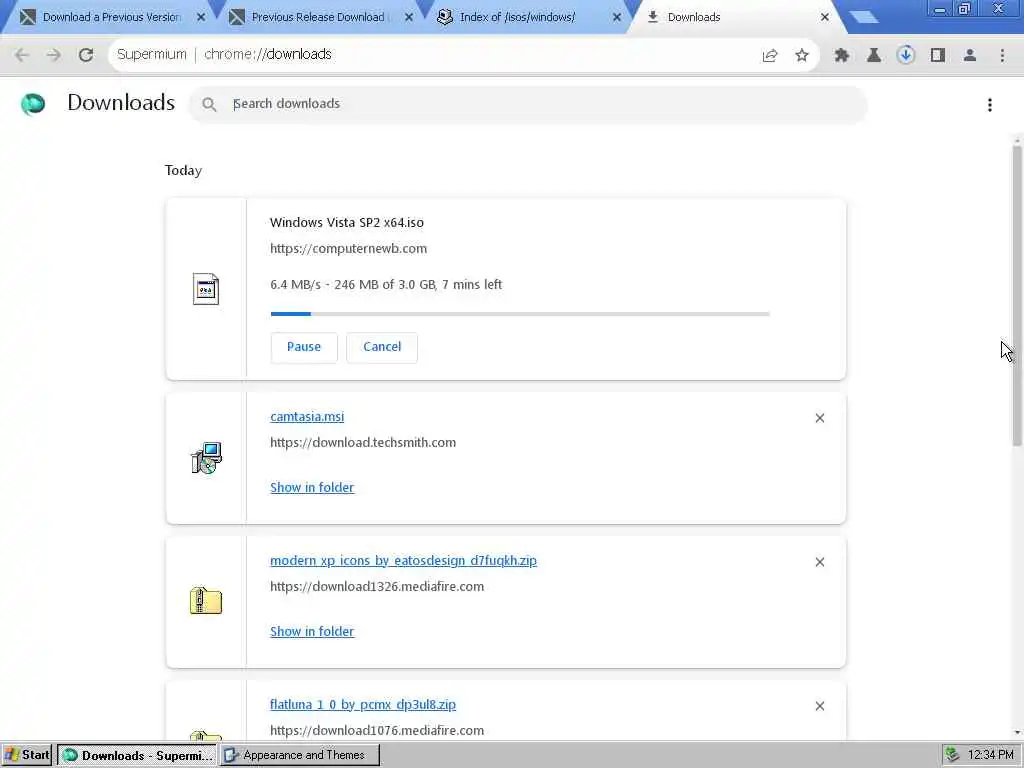The image size is (1024, 768).
Task: Click the https://computernewb.com source text
Action: tap(348, 249)
